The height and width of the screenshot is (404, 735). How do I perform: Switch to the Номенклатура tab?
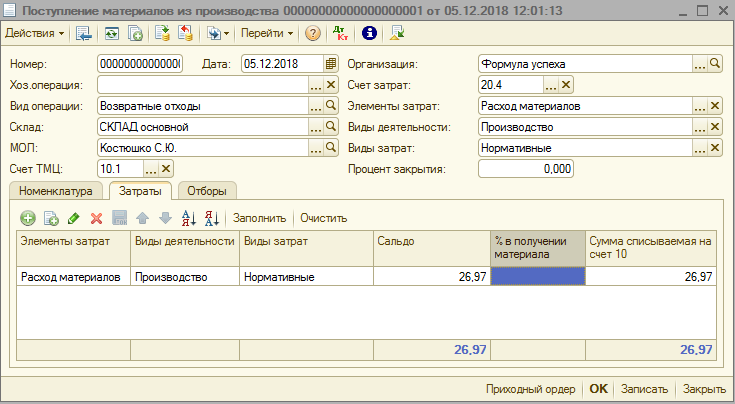(54, 190)
